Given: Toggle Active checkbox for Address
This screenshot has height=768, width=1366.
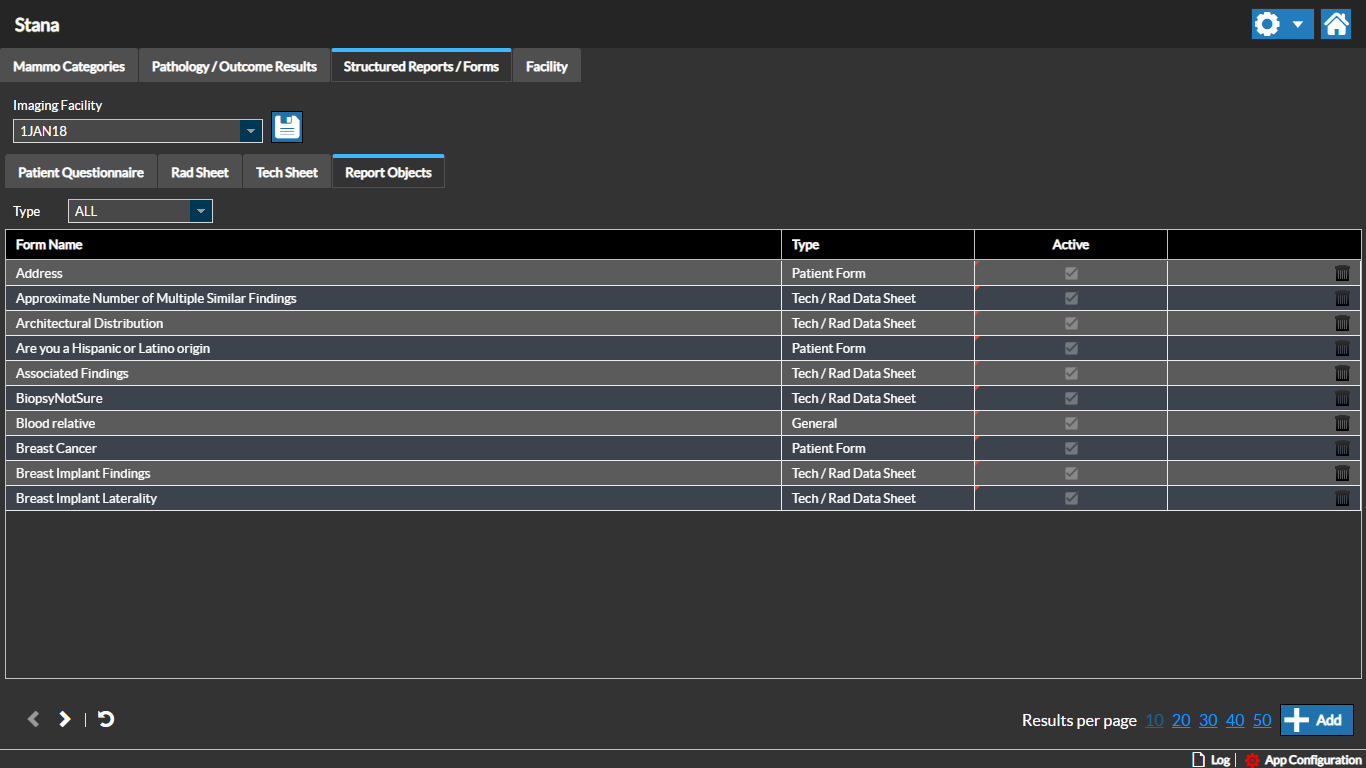Looking at the screenshot, I should (x=1071, y=273).
